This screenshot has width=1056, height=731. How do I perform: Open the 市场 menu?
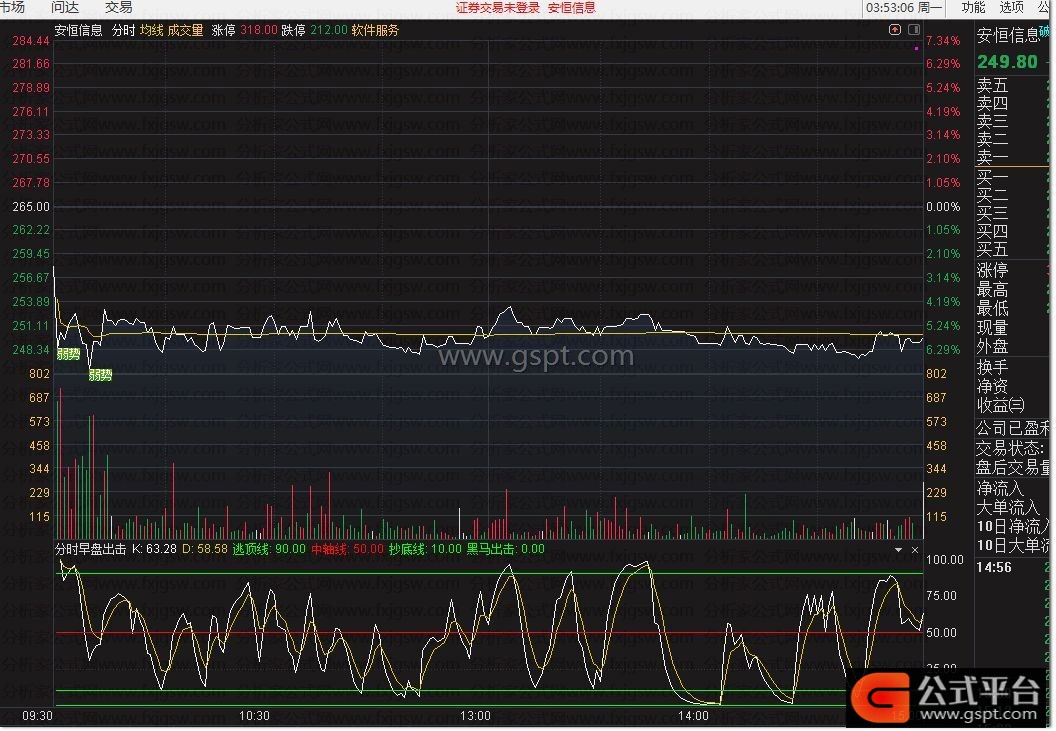[x=12, y=7]
